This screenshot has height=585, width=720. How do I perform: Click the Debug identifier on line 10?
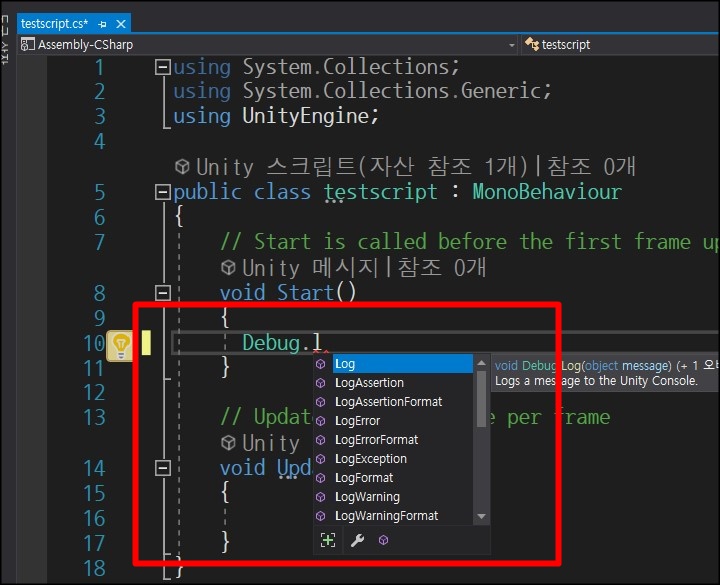tap(271, 343)
